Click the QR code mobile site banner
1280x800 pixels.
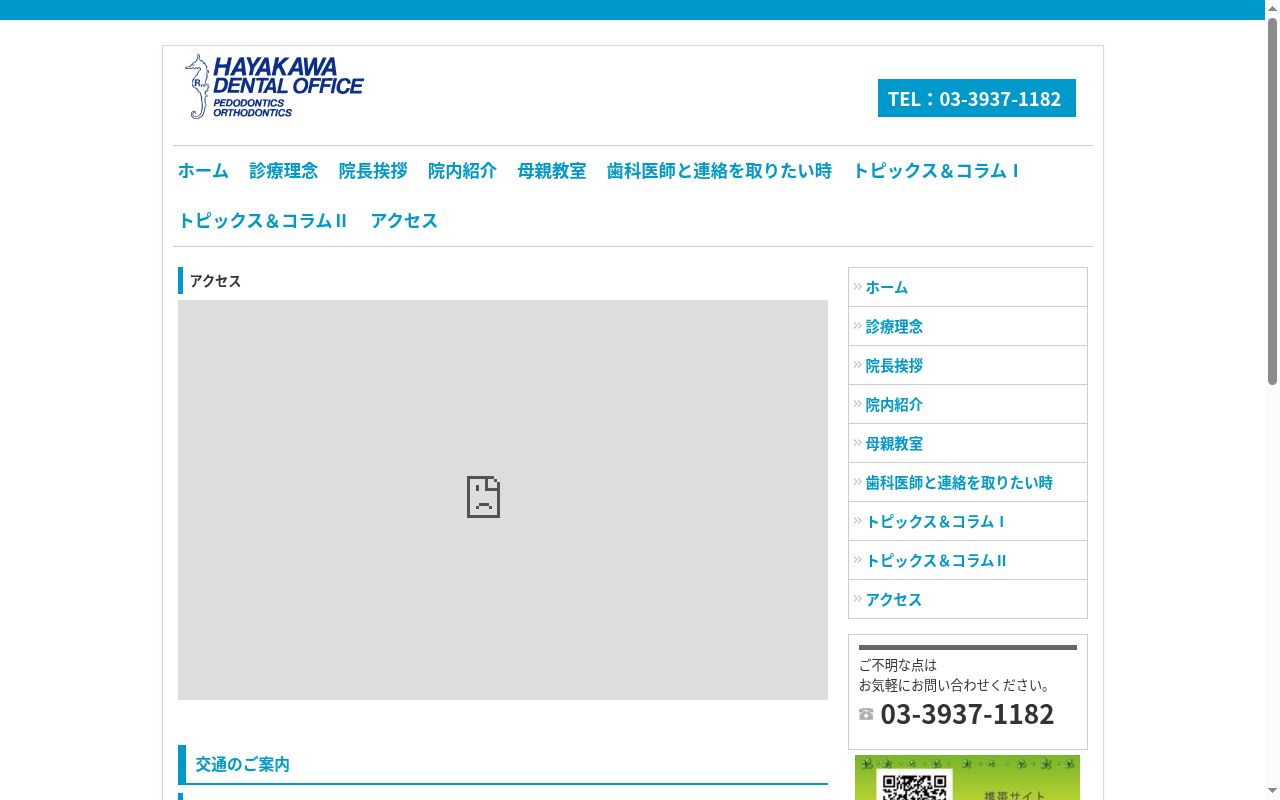click(x=967, y=778)
